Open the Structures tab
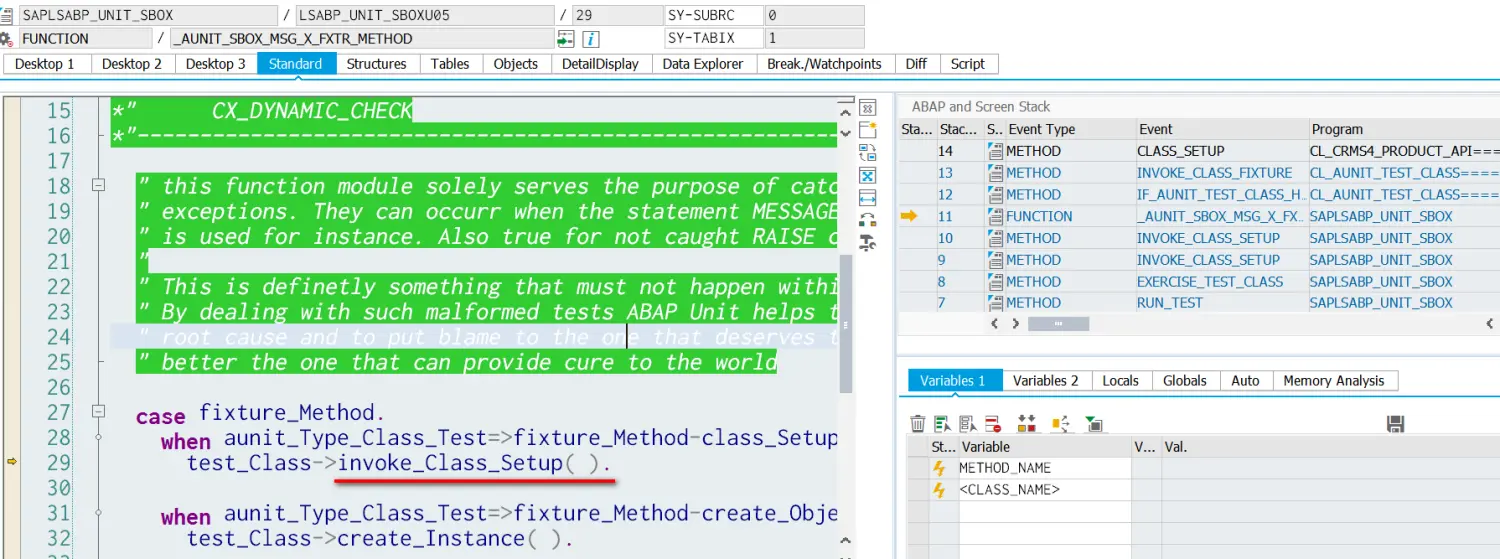The width and height of the screenshot is (1500, 559). click(x=376, y=64)
